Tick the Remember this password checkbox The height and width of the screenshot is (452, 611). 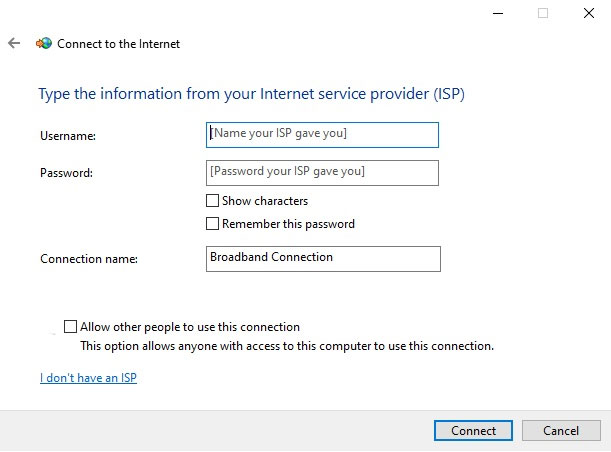coord(212,224)
